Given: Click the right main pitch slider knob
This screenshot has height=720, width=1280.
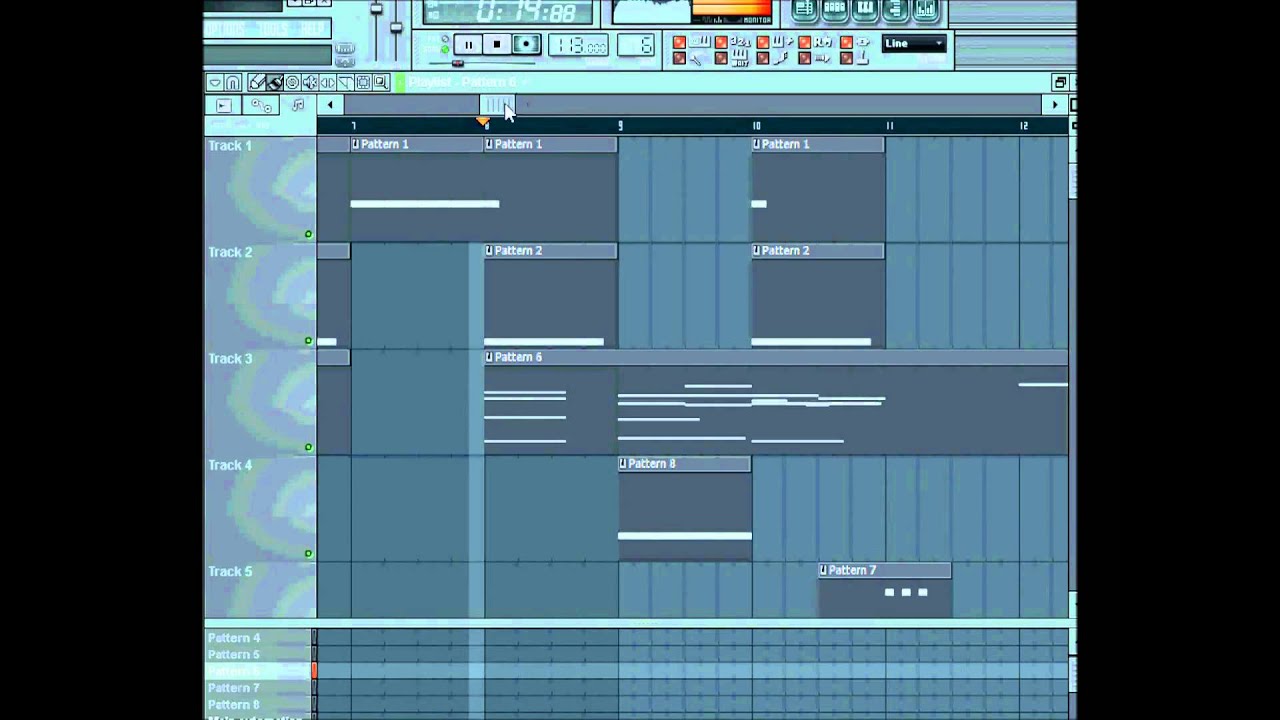Looking at the screenshot, I should point(396,27).
